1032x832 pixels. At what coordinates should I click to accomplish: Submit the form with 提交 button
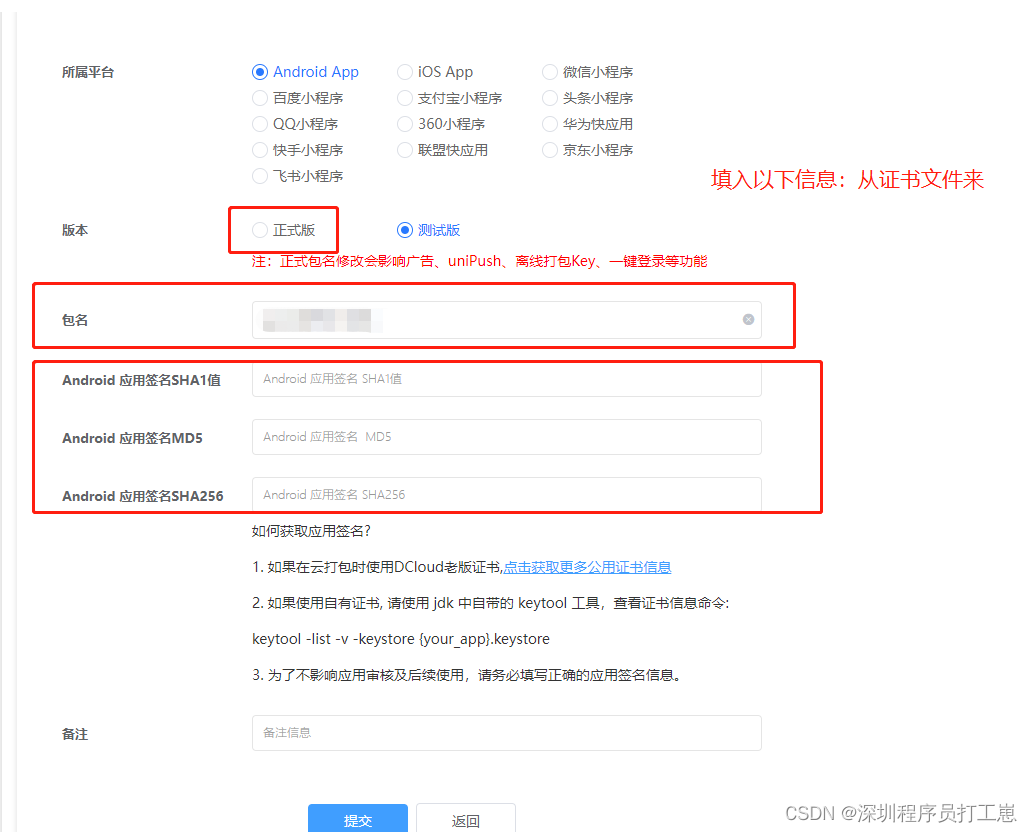[358, 819]
